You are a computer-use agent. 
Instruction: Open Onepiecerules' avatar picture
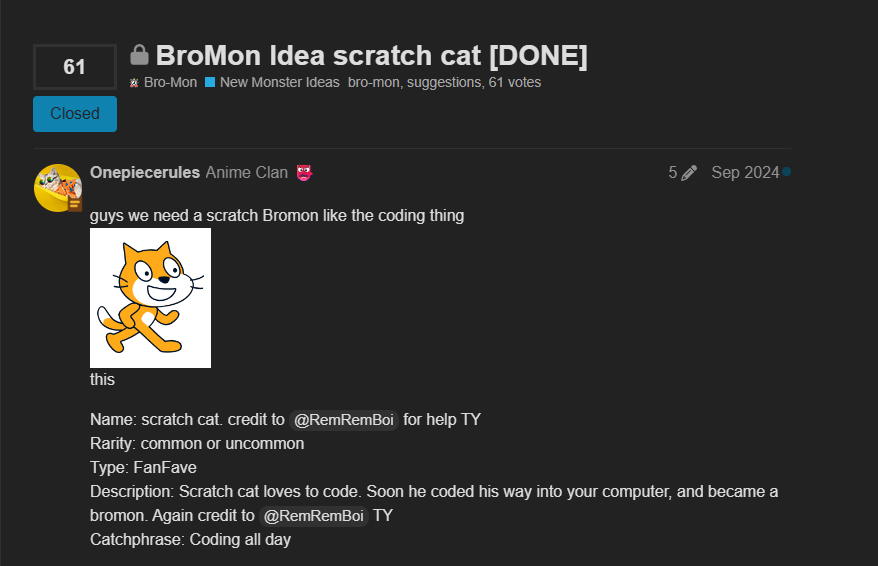pyautogui.click(x=58, y=188)
